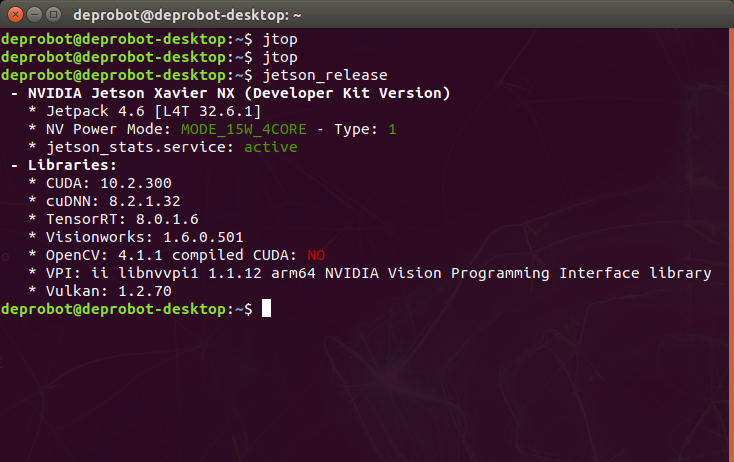Click the red 'NO' compiled CUDA value
The image size is (734, 462).
(316, 255)
